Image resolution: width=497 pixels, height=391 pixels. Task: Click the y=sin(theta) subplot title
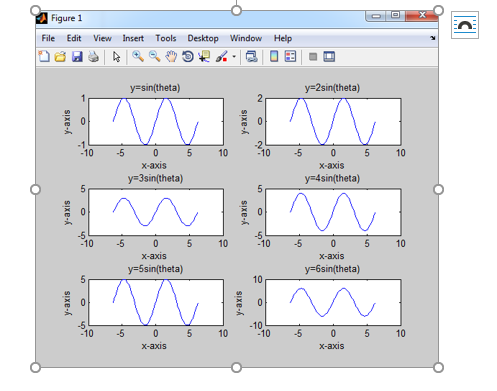click(155, 88)
